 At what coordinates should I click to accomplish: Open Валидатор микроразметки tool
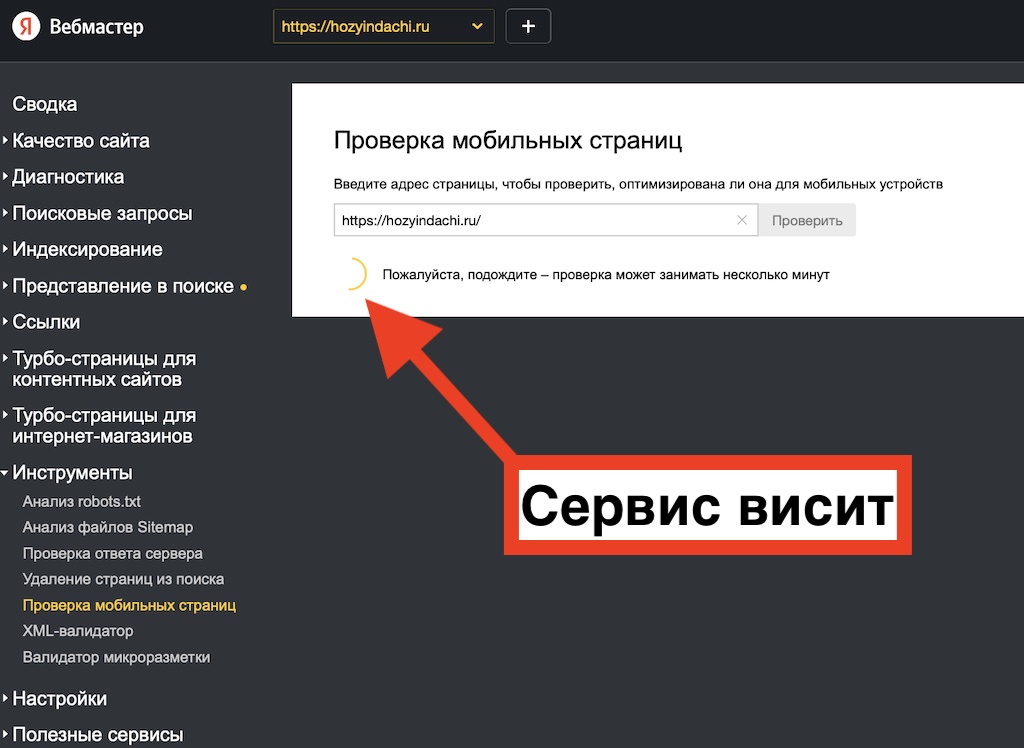[116, 657]
